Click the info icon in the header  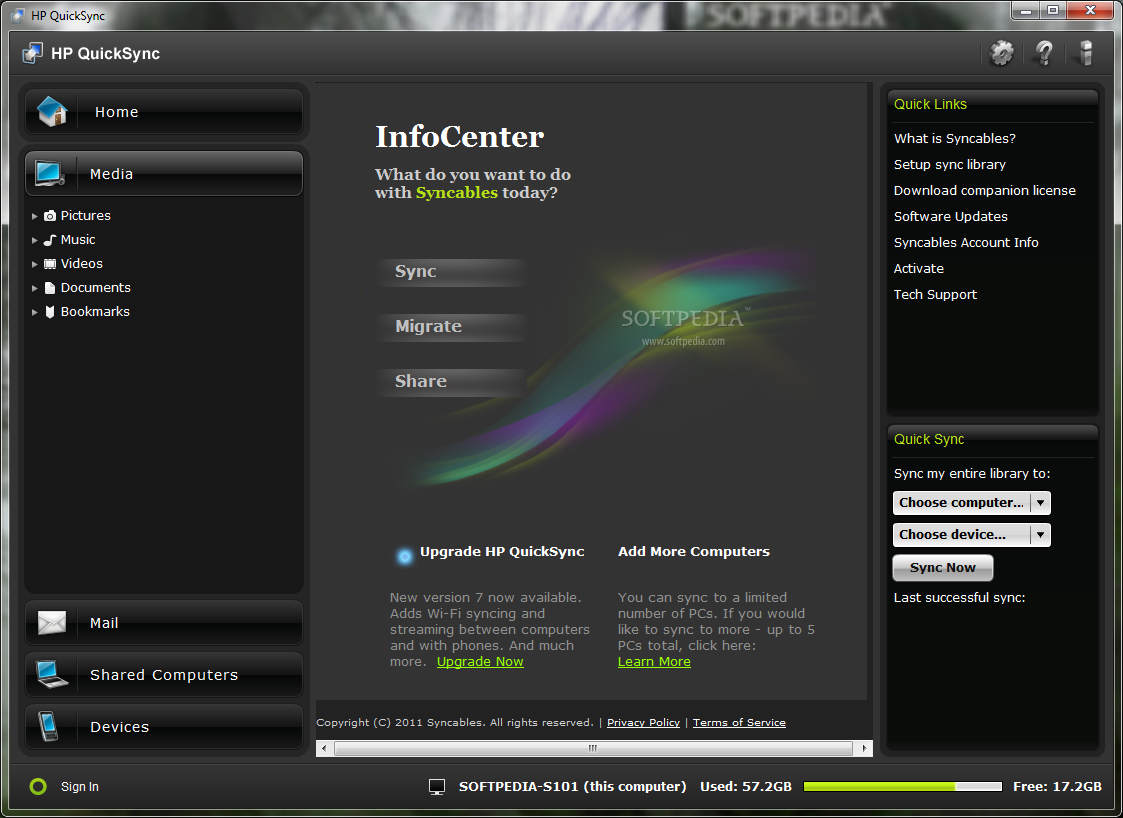(x=1086, y=53)
